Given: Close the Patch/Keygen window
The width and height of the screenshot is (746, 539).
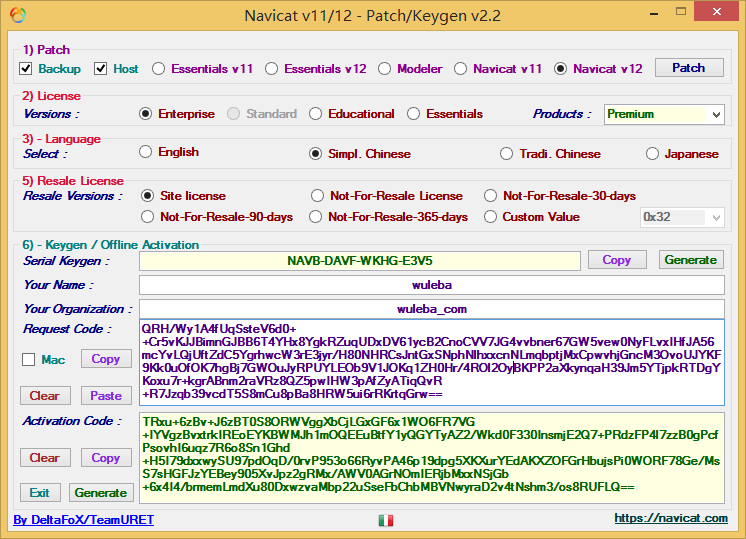Looking at the screenshot, I should tap(717, 11).
